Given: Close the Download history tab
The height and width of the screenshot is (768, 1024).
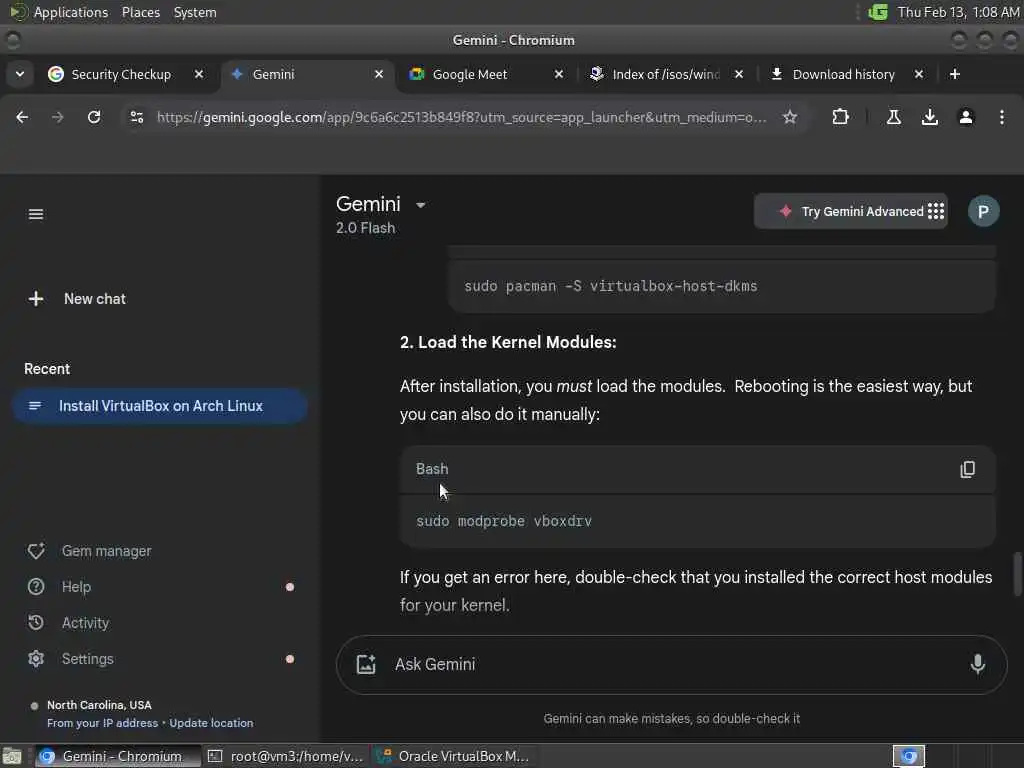Looking at the screenshot, I should (x=918, y=74).
